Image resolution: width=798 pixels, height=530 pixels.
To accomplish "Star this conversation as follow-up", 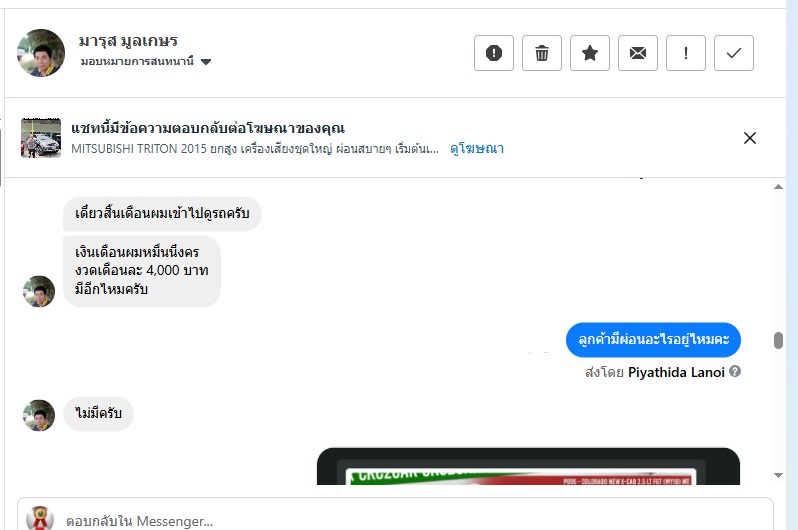I will coord(589,53).
